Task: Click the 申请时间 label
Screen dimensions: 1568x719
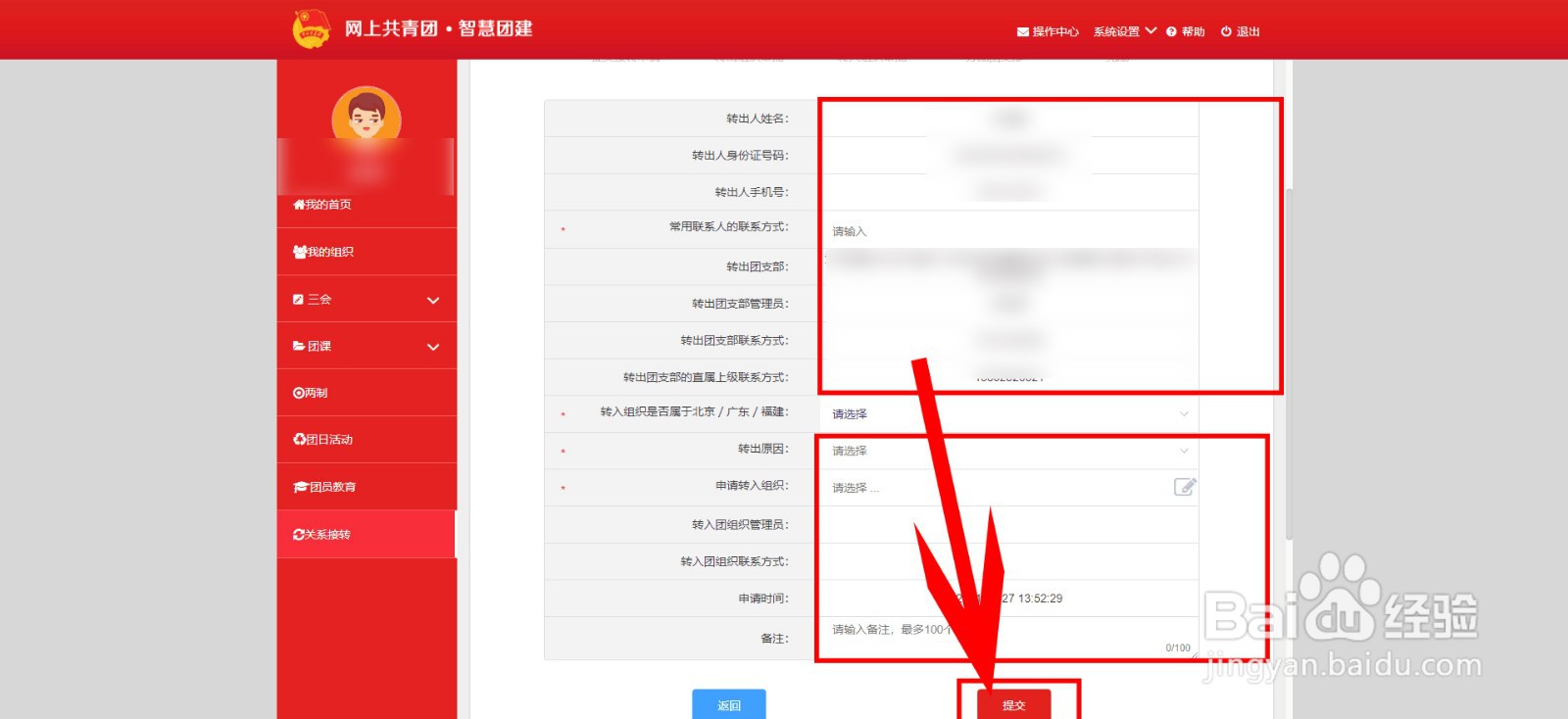Action: tap(763, 599)
